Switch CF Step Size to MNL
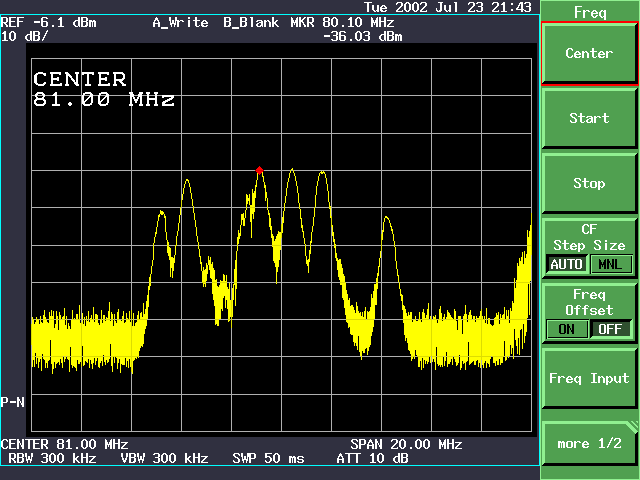 (x=611, y=264)
